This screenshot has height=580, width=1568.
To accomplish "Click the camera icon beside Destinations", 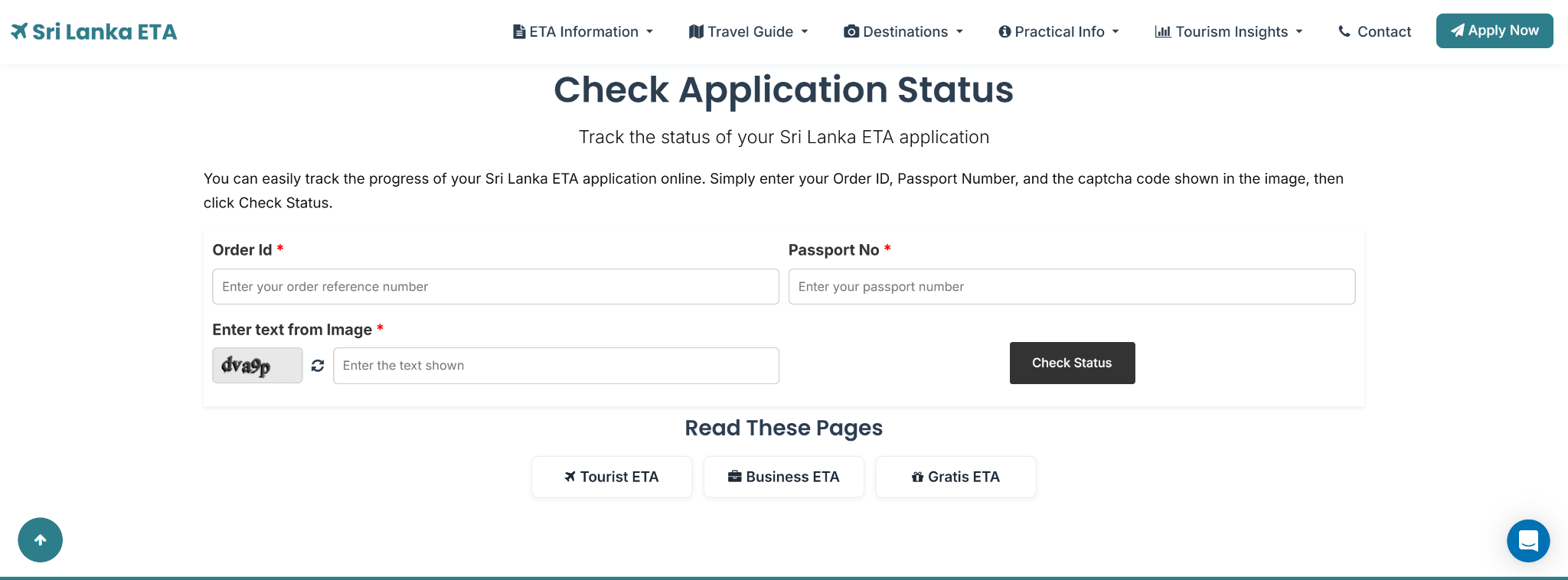I will [851, 31].
